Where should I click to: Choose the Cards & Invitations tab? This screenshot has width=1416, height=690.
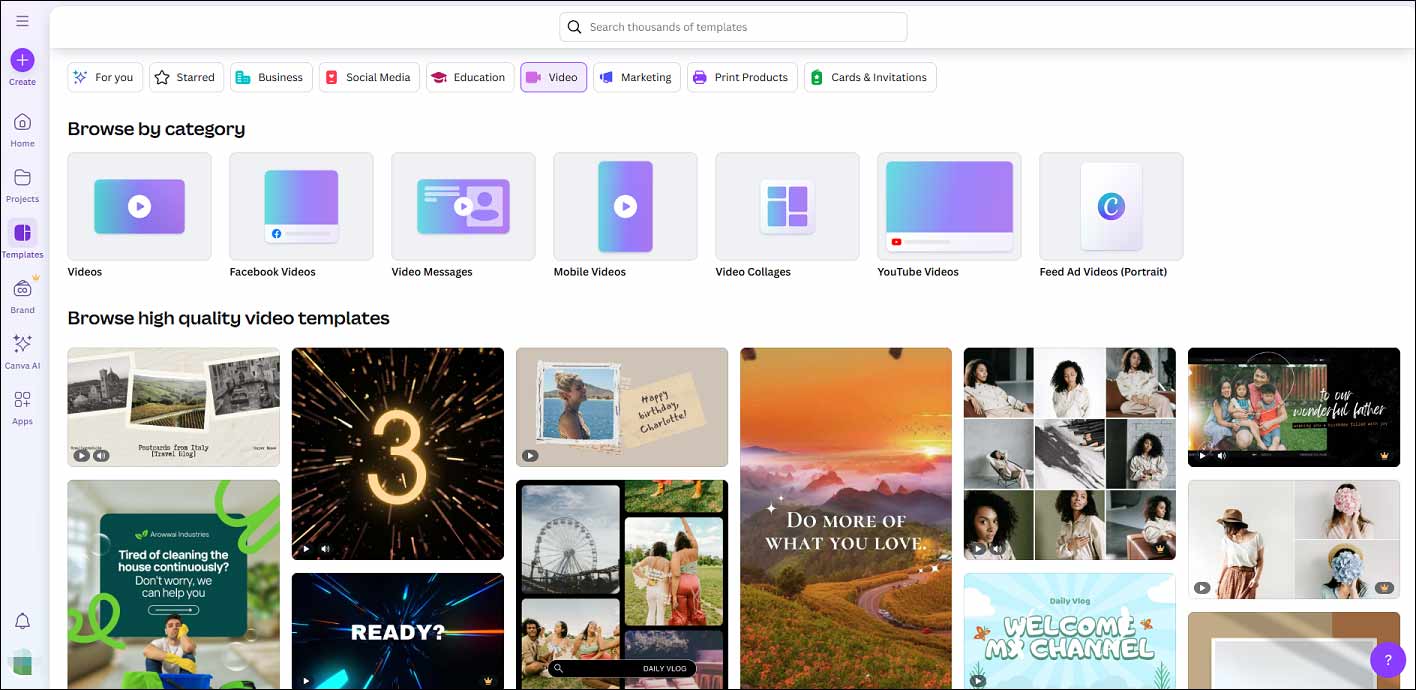pyautogui.click(x=869, y=77)
